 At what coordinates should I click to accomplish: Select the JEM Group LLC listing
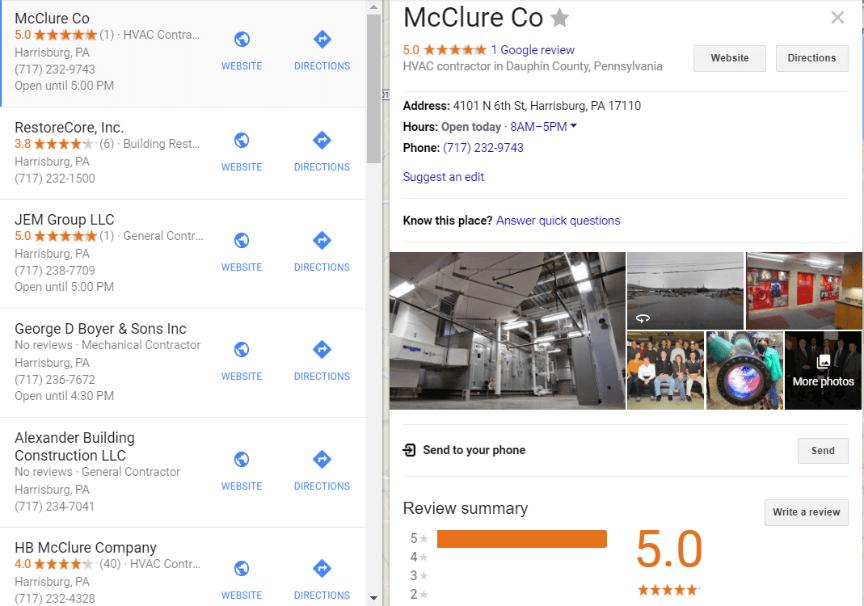coord(182,254)
